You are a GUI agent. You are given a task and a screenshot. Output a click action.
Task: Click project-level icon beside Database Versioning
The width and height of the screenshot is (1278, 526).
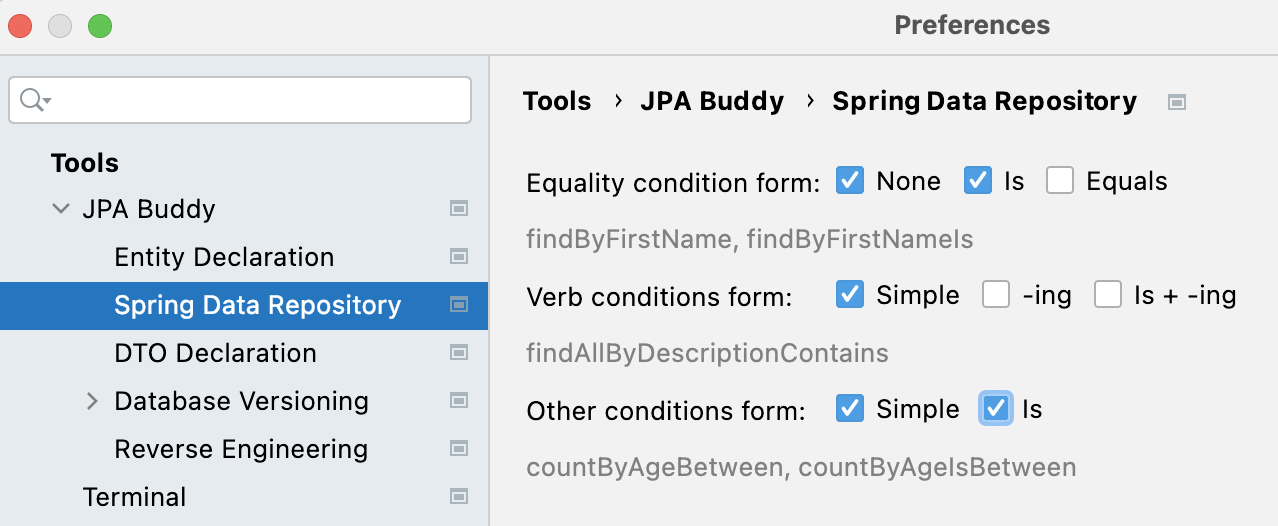[x=459, y=401]
